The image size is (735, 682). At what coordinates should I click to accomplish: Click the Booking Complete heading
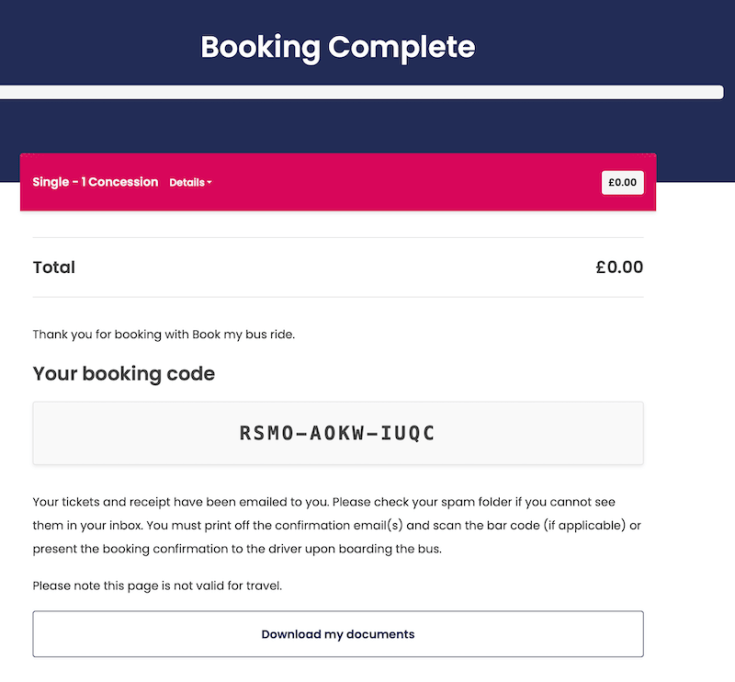click(338, 46)
